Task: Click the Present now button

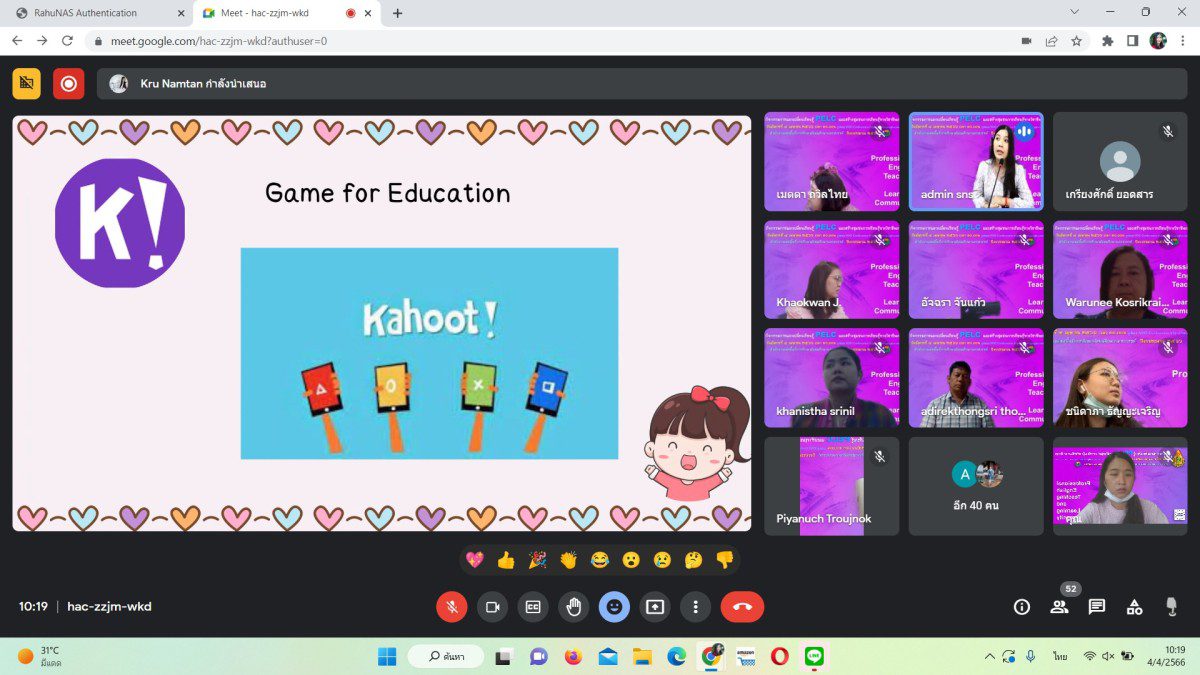Action: [x=654, y=606]
